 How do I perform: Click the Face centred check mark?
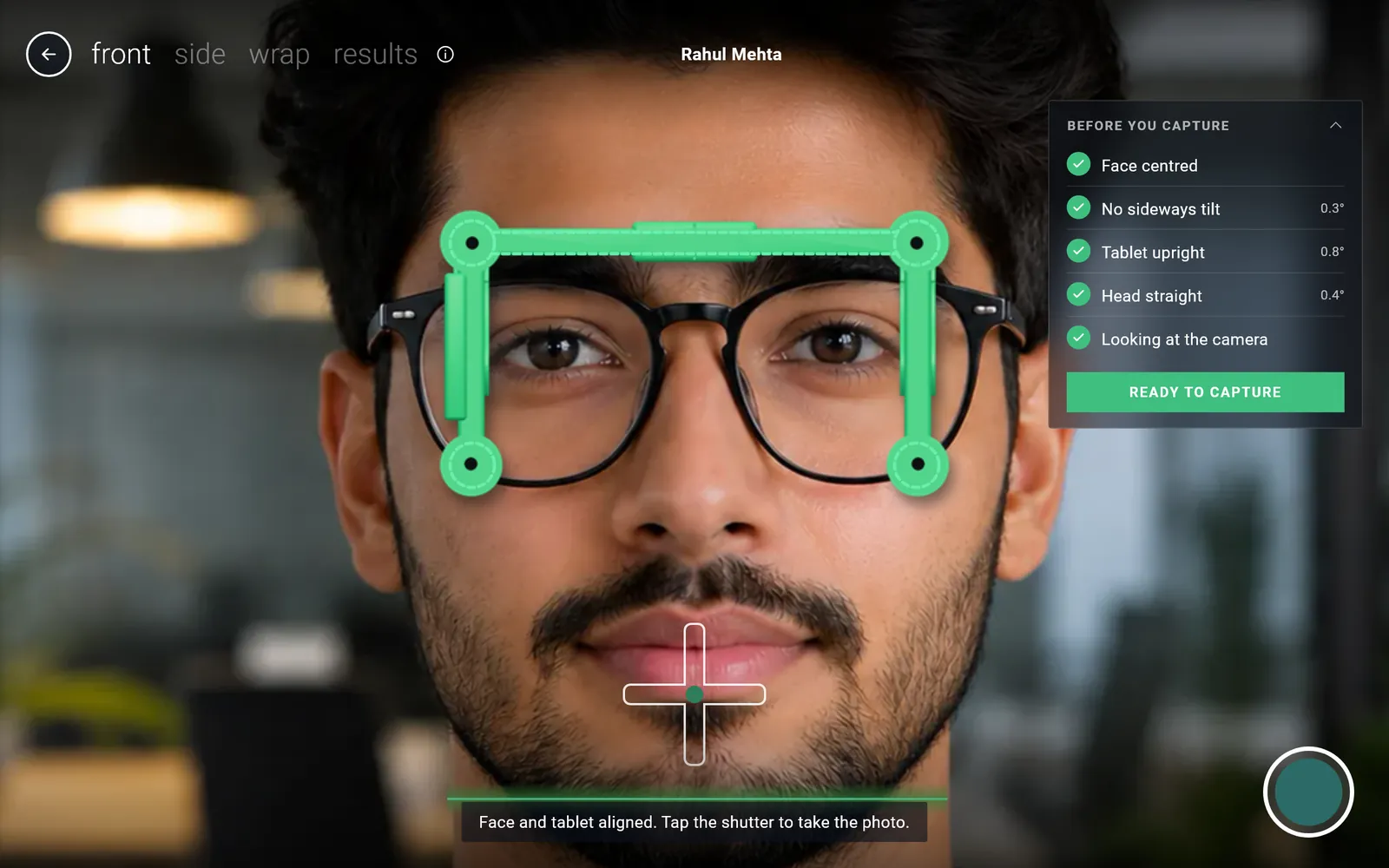tap(1078, 164)
